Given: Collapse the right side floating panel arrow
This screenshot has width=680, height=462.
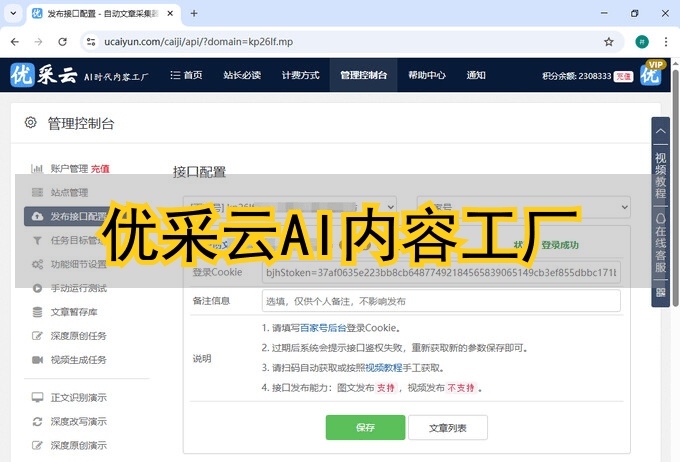Looking at the screenshot, I should (660, 130).
